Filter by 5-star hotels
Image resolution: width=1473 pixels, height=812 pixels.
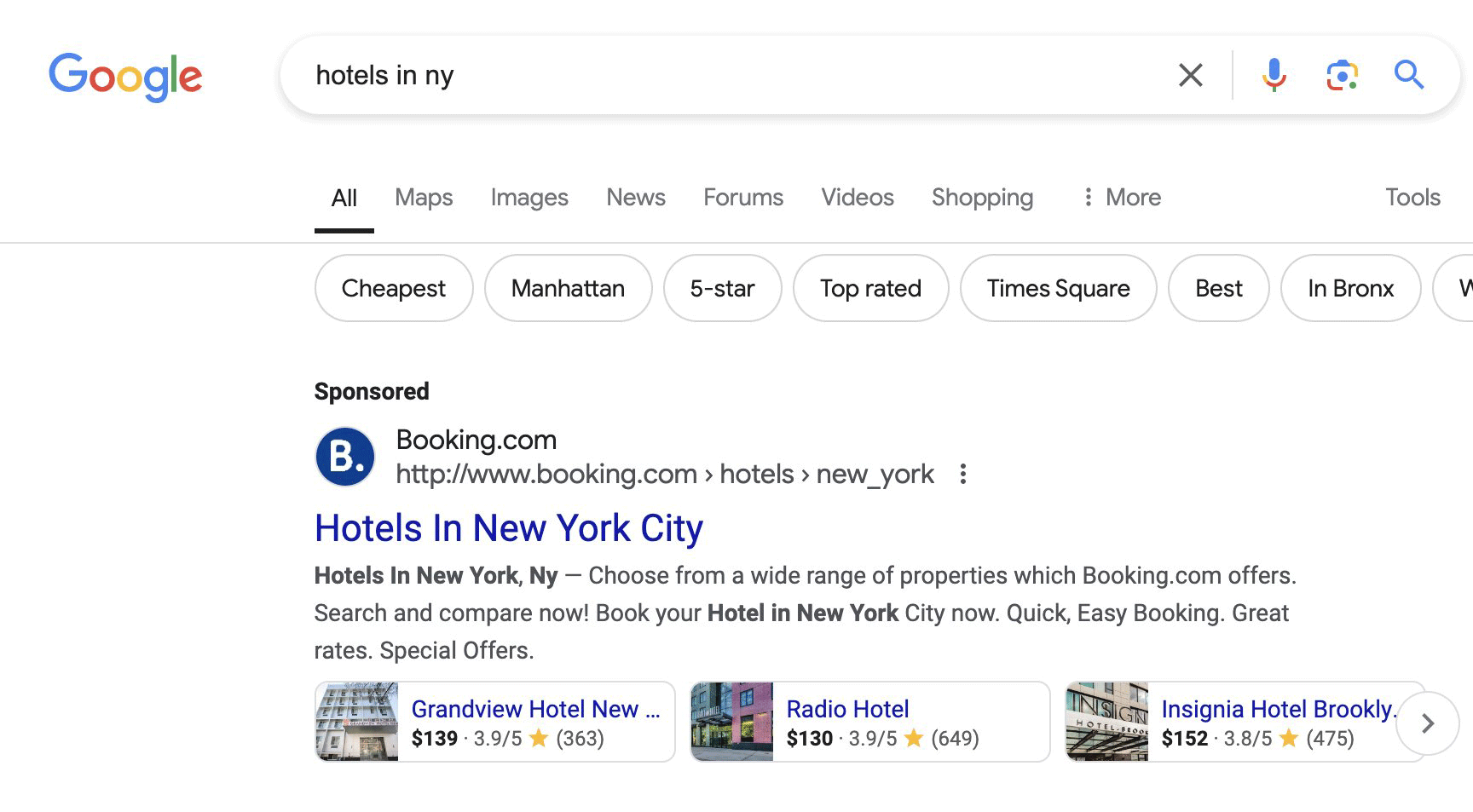[x=722, y=289]
